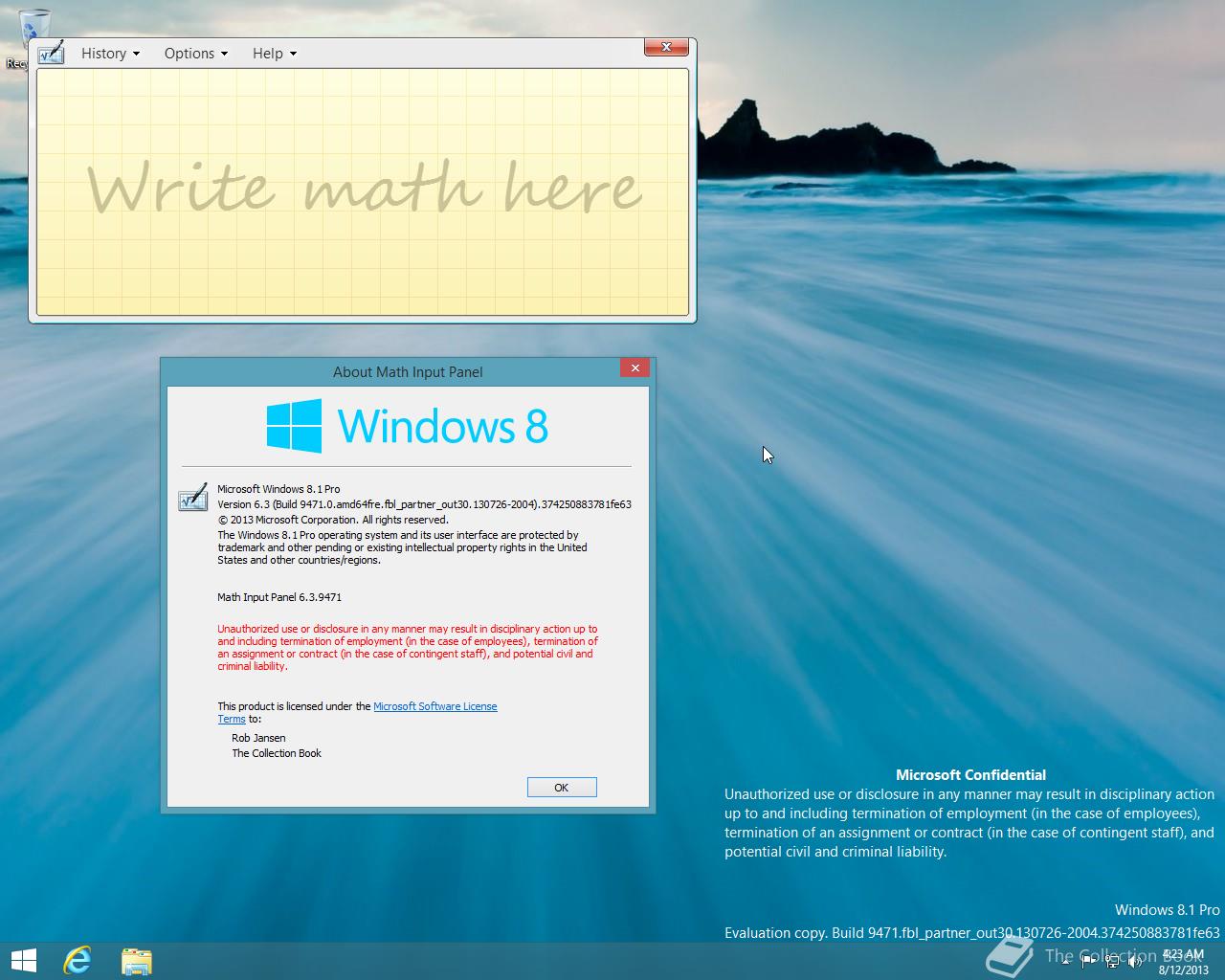Close the Math Input Panel window

[666, 46]
